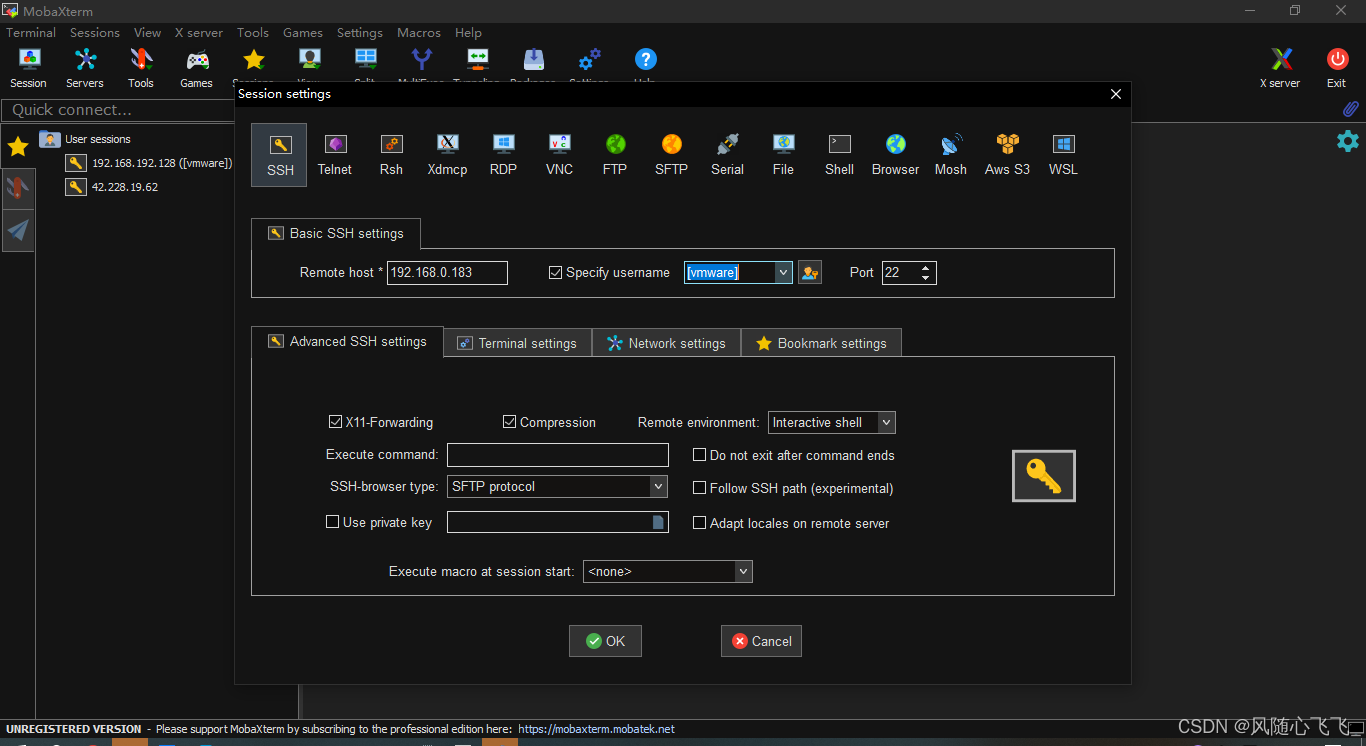Select session 192.168.192.128 ([vmware])
Viewport: 1366px width, 746px height.
tap(149, 163)
